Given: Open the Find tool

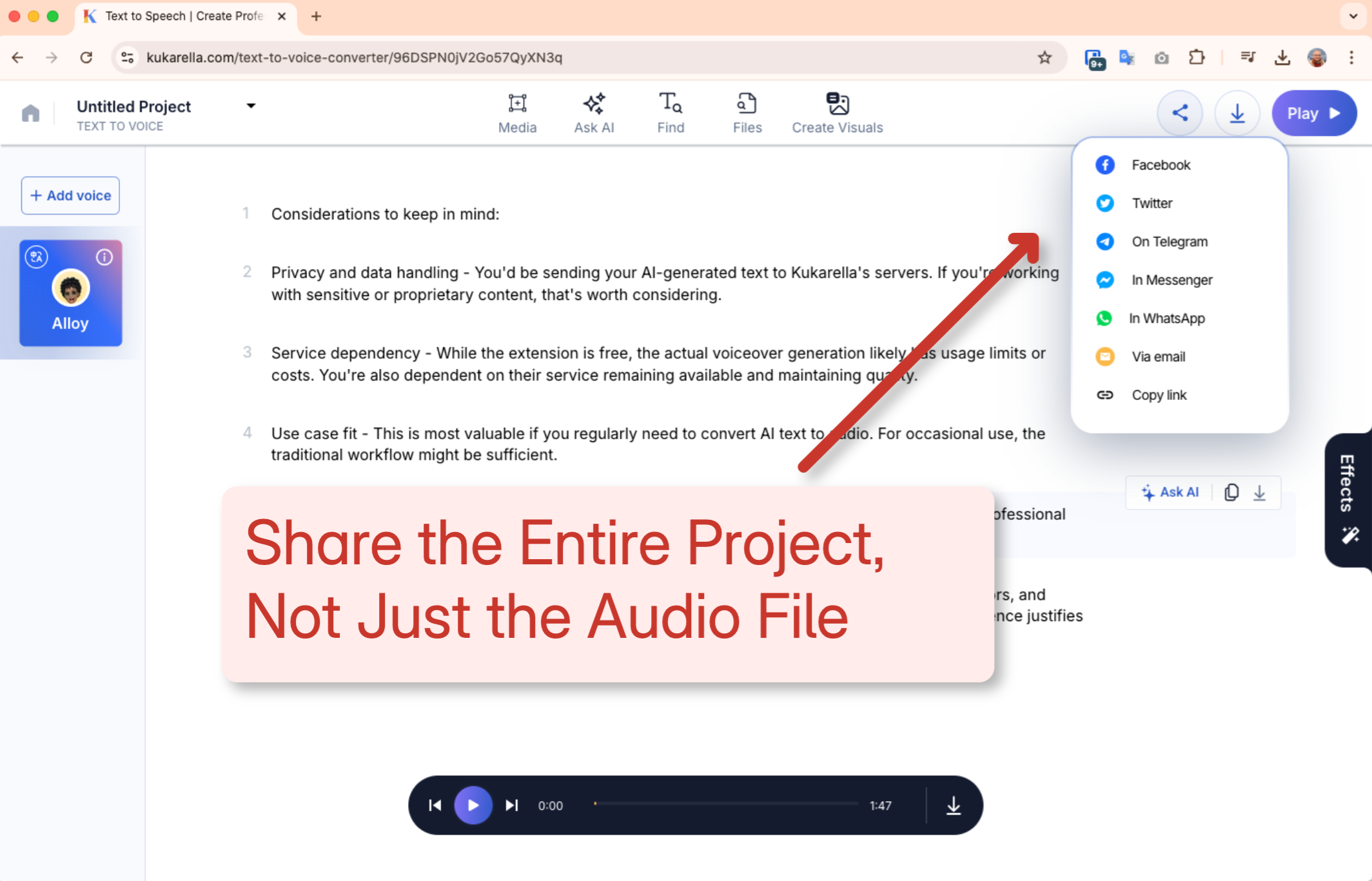Looking at the screenshot, I should (x=671, y=114).
